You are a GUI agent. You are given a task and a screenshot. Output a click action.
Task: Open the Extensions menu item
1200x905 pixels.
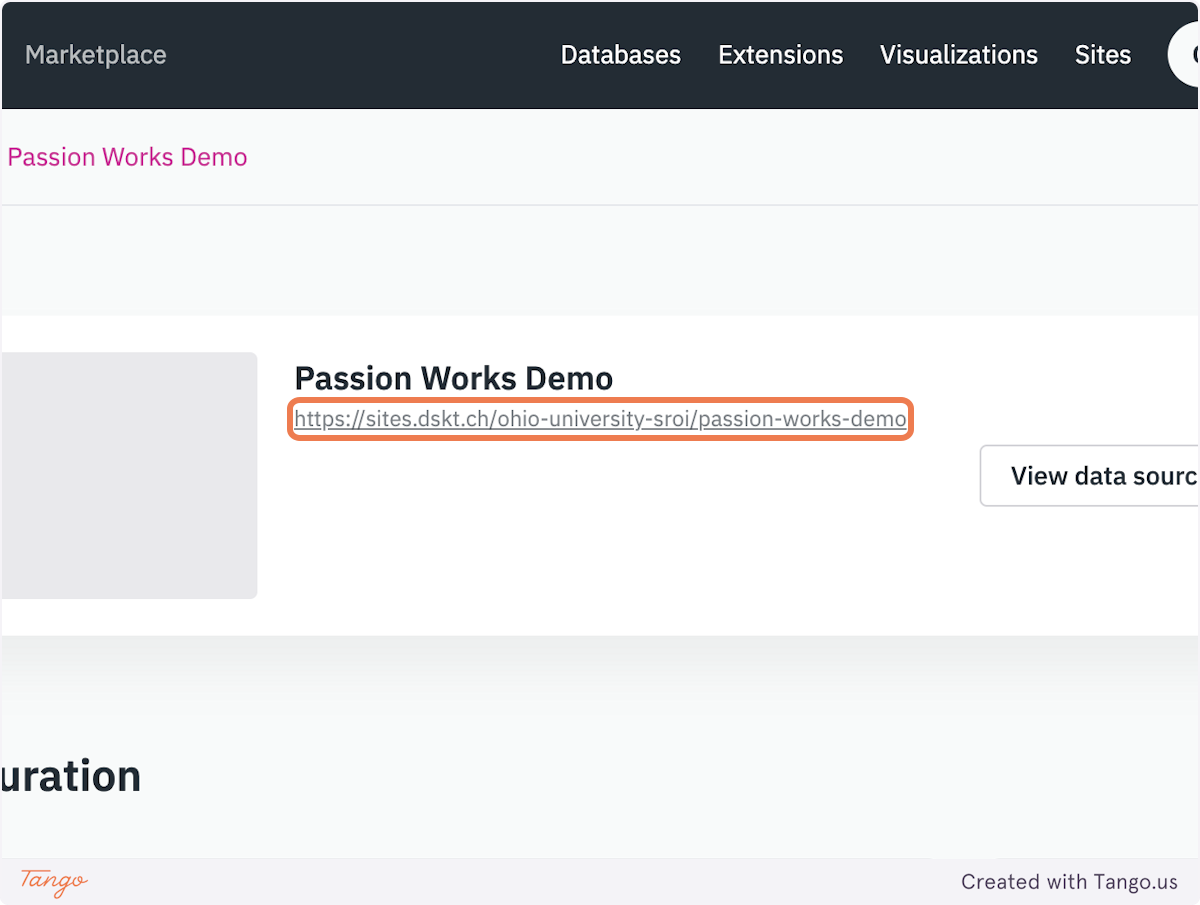tap(780, 55)
